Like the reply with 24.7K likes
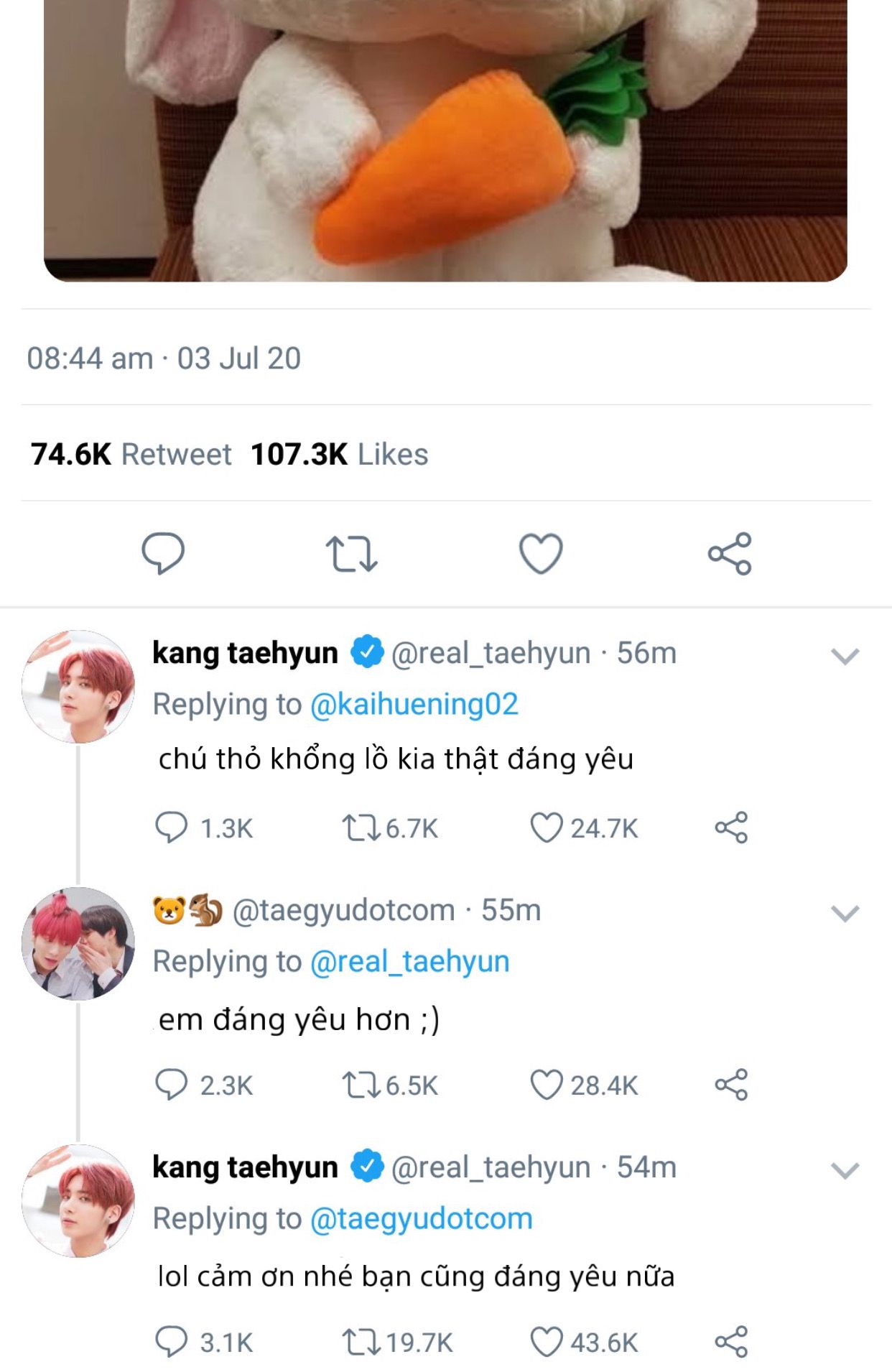892x1372 pixels. coord(546,828)
